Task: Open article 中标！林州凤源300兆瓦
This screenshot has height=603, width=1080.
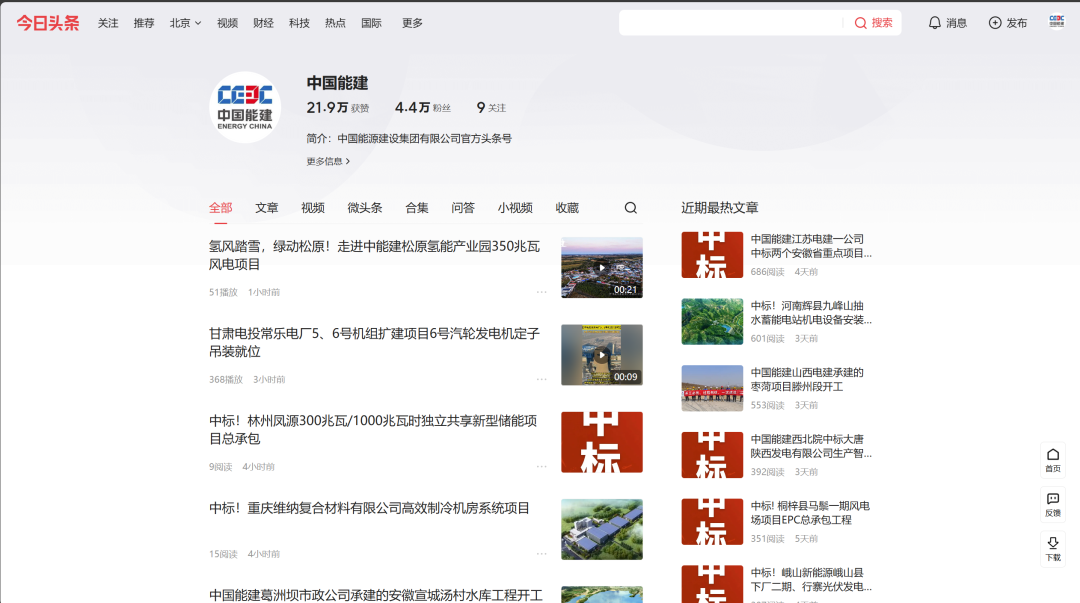Action: coord(373,429)
